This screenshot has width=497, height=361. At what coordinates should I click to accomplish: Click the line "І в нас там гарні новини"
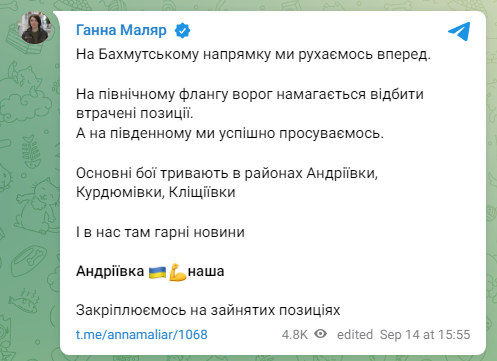(160, 232)
